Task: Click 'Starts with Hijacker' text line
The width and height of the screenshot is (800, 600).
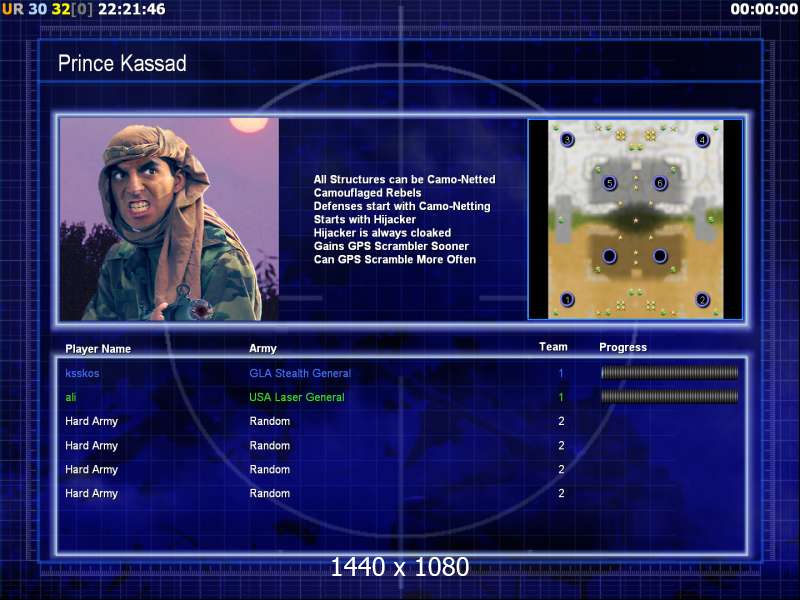Action: click(x=365, y=219)
